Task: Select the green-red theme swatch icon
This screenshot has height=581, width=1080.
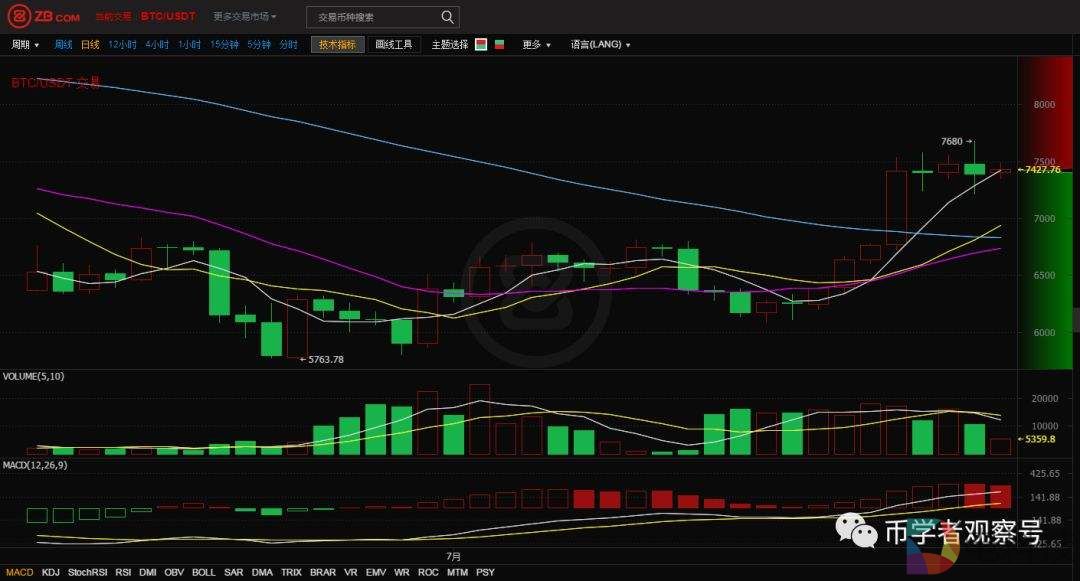Action: (499, 45)
